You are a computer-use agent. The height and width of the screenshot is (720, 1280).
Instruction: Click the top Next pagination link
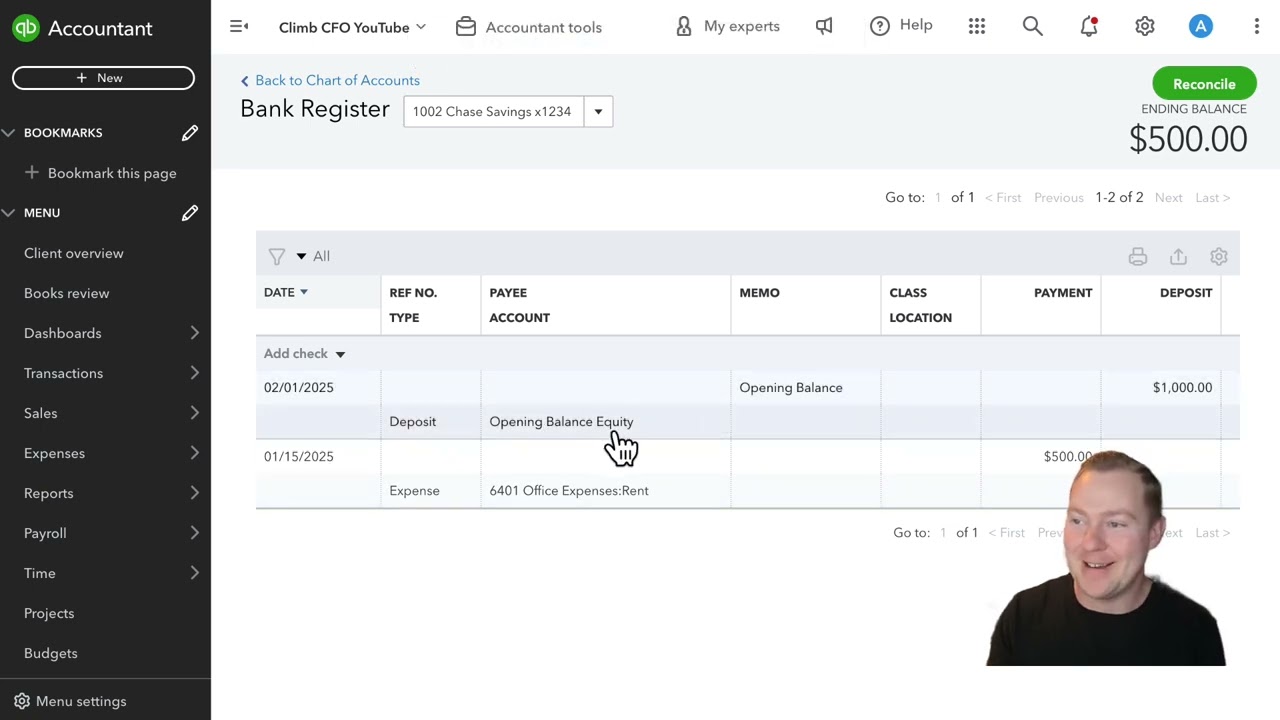click(x=1169, y=197)
